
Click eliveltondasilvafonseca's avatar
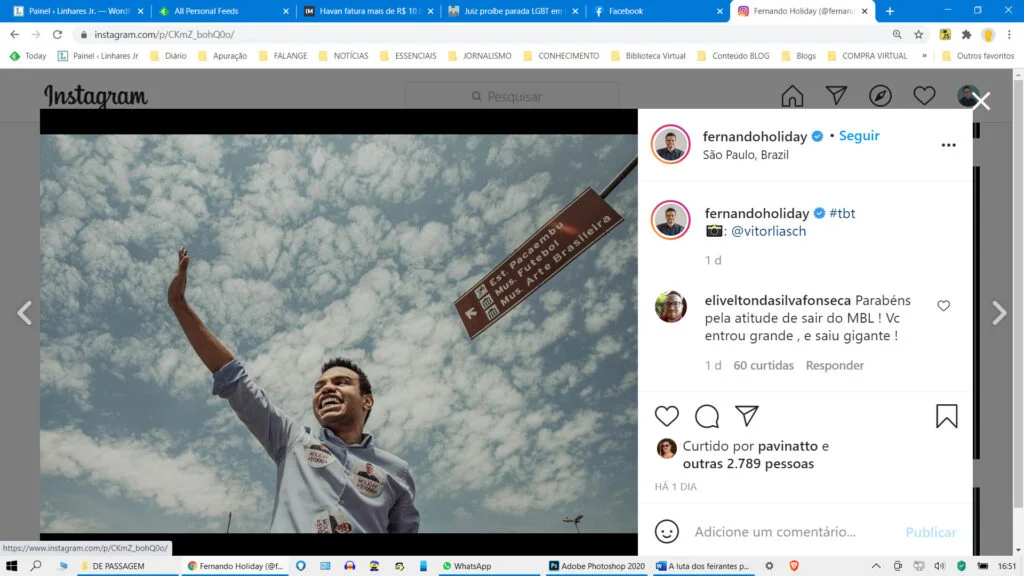coord(671,307)
